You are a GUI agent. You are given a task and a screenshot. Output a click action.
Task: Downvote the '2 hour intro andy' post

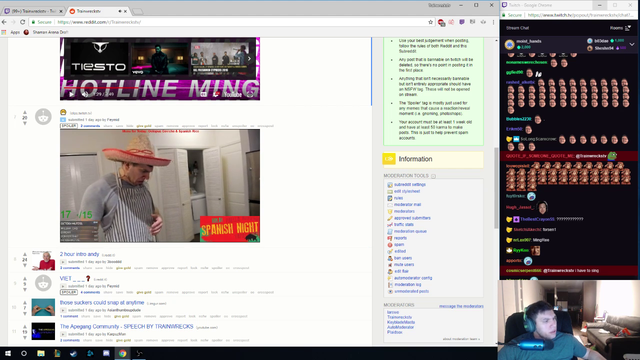click(x=24, y=265)
